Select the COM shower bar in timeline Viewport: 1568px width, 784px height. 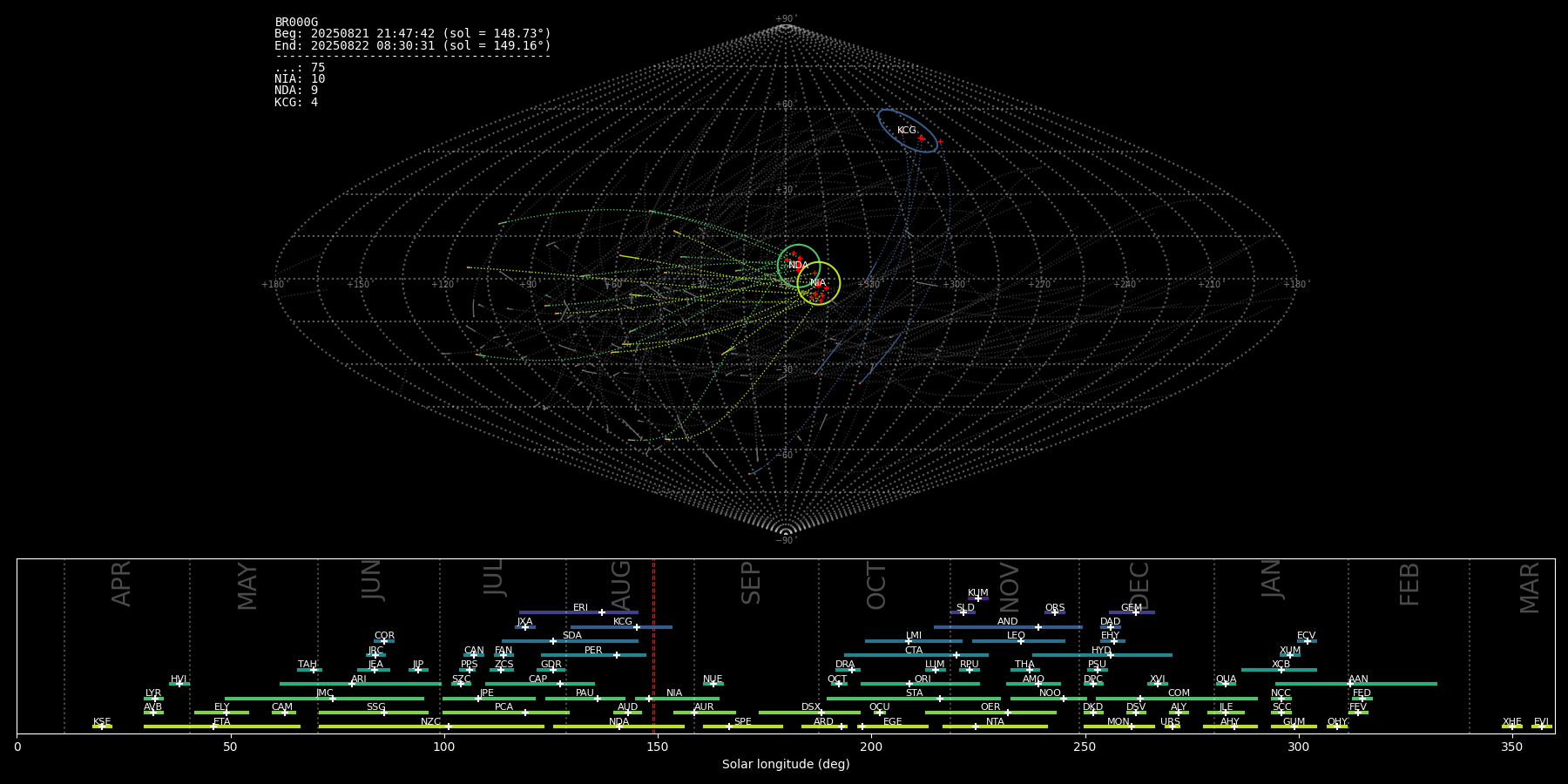[x=1177, y=698]
